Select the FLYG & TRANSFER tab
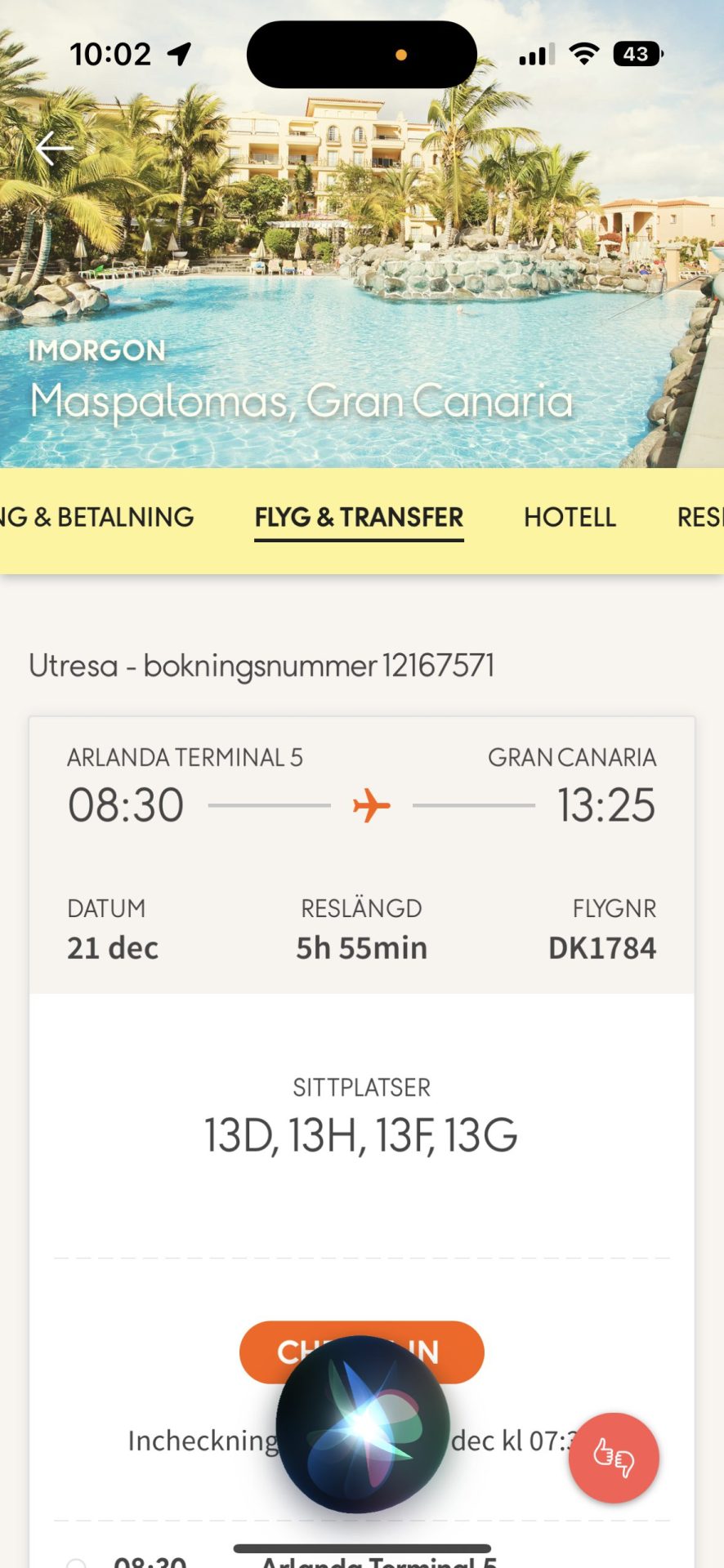 pyautogui.click(x=359, y=518)
